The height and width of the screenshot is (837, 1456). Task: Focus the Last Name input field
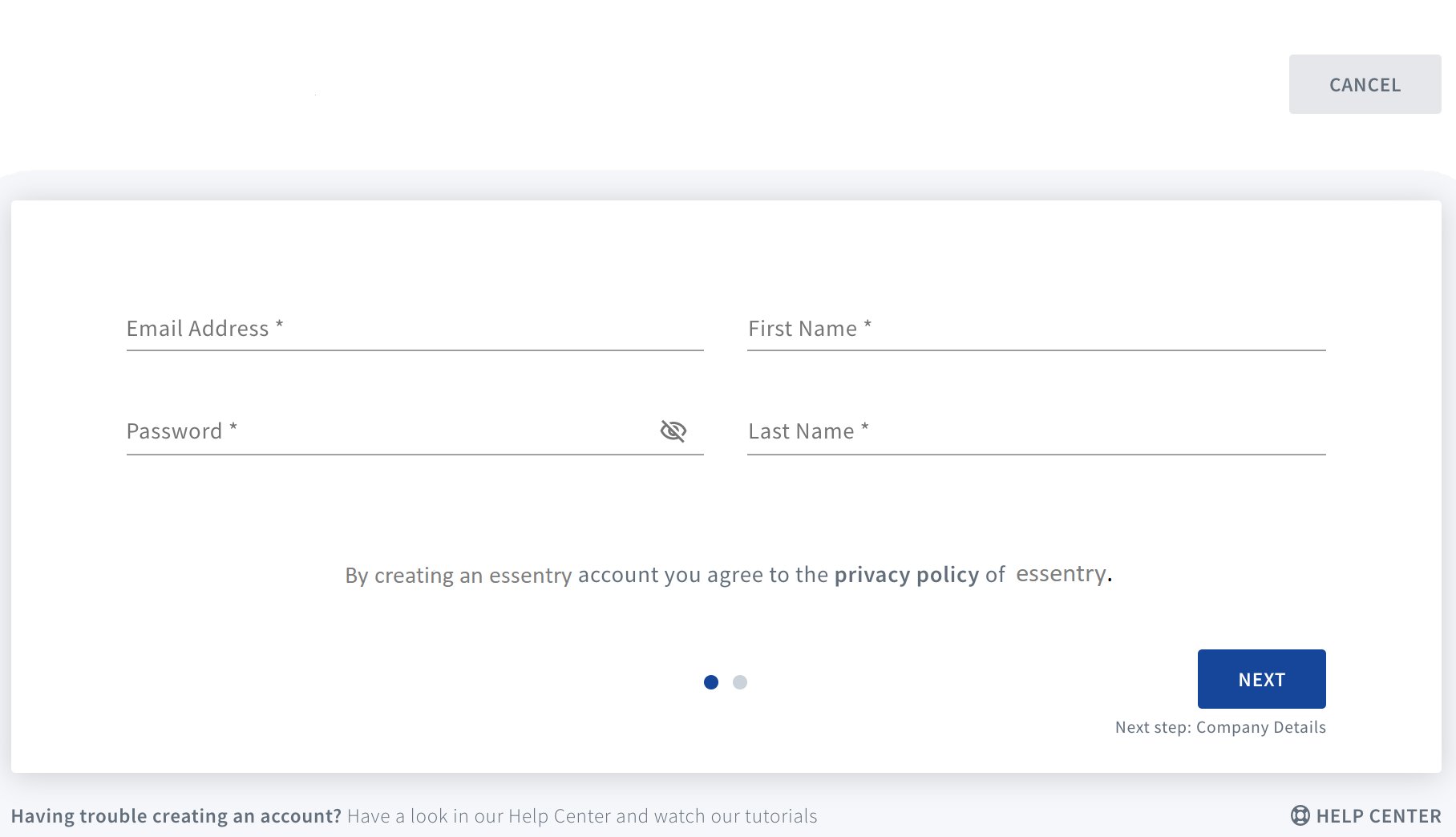[1037, 431]
